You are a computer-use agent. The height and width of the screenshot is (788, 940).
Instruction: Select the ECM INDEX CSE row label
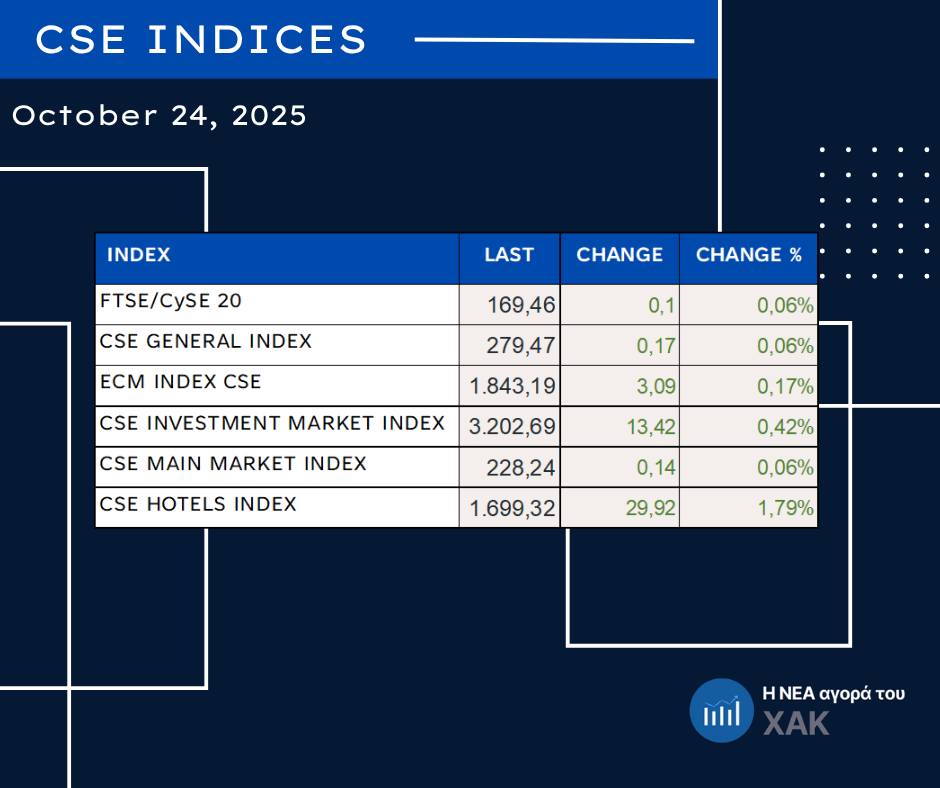pos(181,382)
